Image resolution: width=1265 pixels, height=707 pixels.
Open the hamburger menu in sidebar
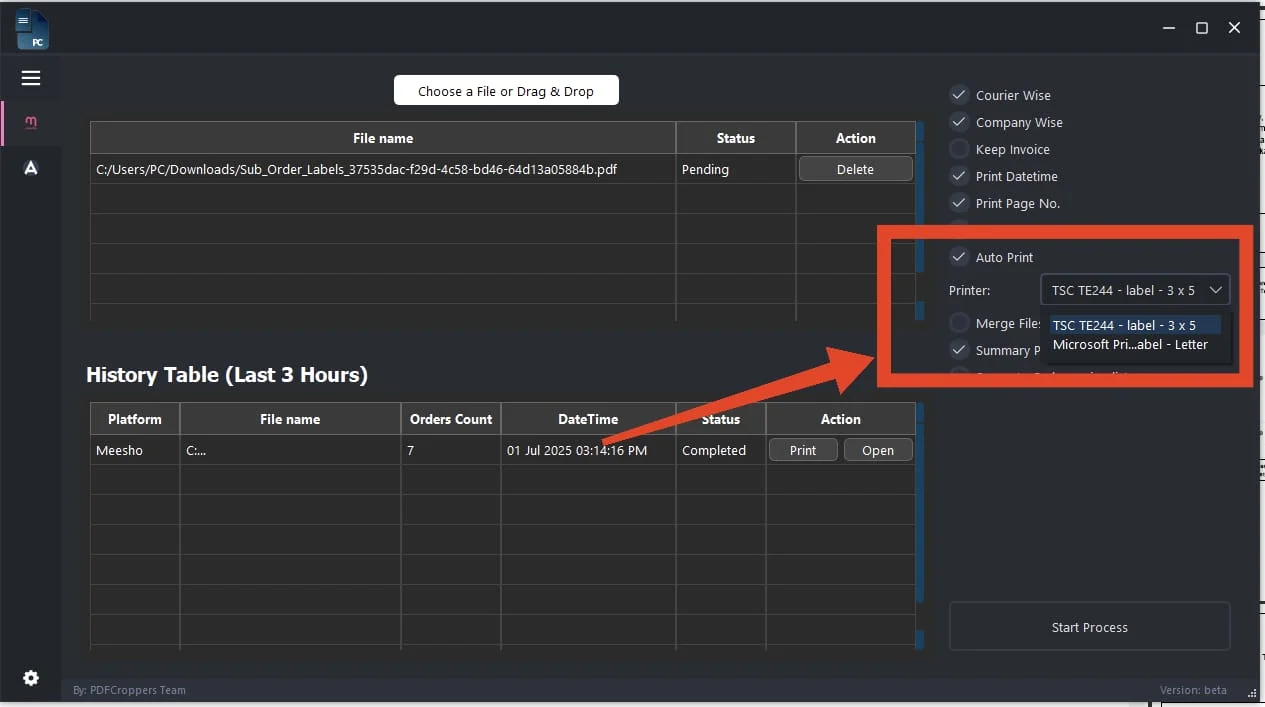tap(31, 78)
